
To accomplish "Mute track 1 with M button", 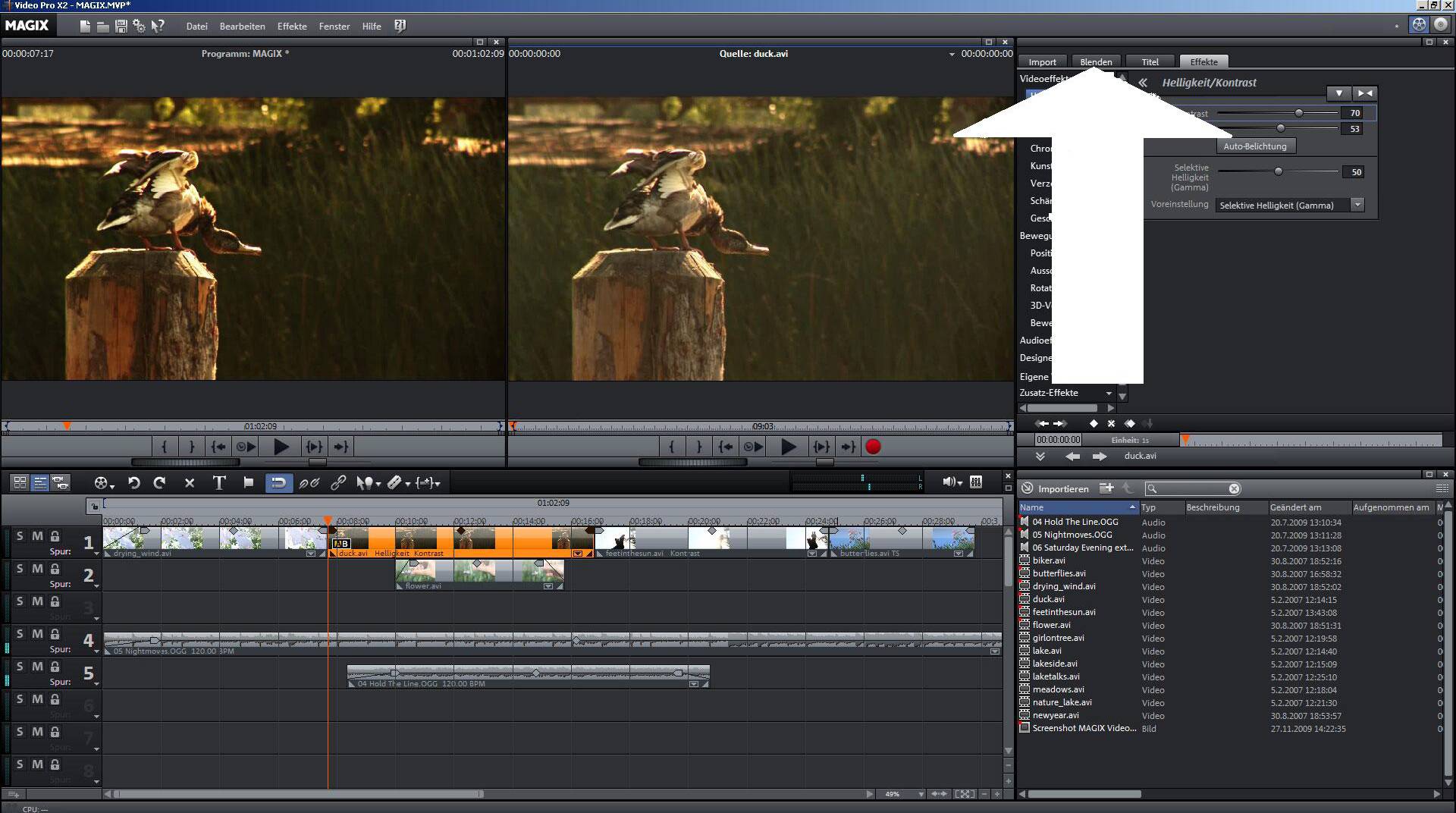I will 37,536.
